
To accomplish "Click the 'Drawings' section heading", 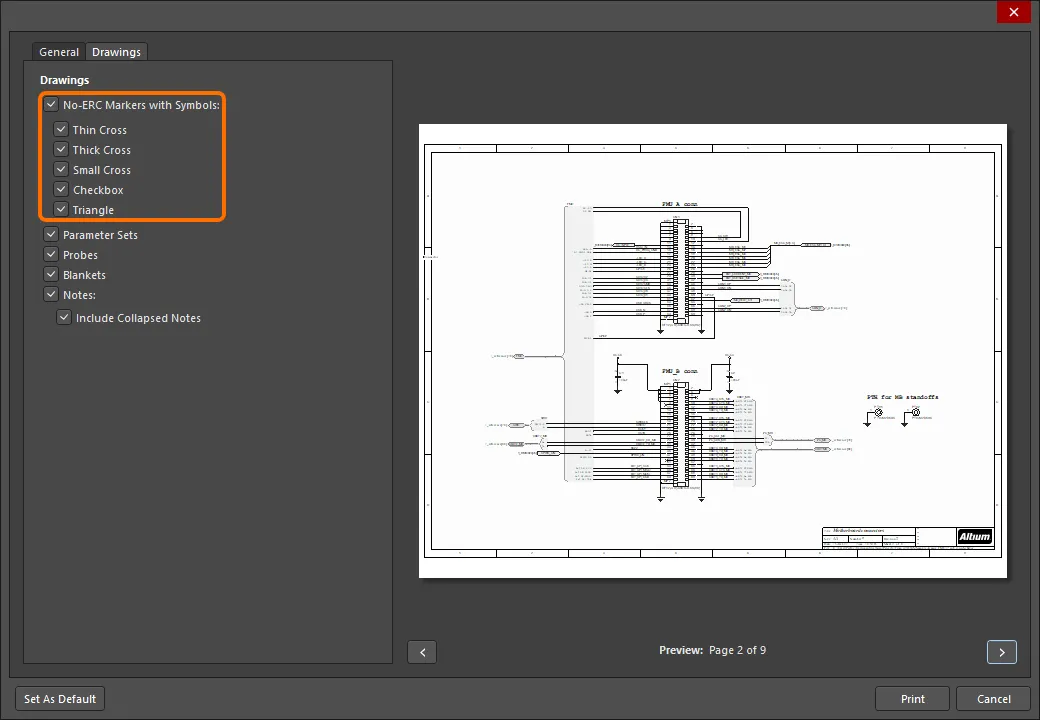I will [64, 80].
